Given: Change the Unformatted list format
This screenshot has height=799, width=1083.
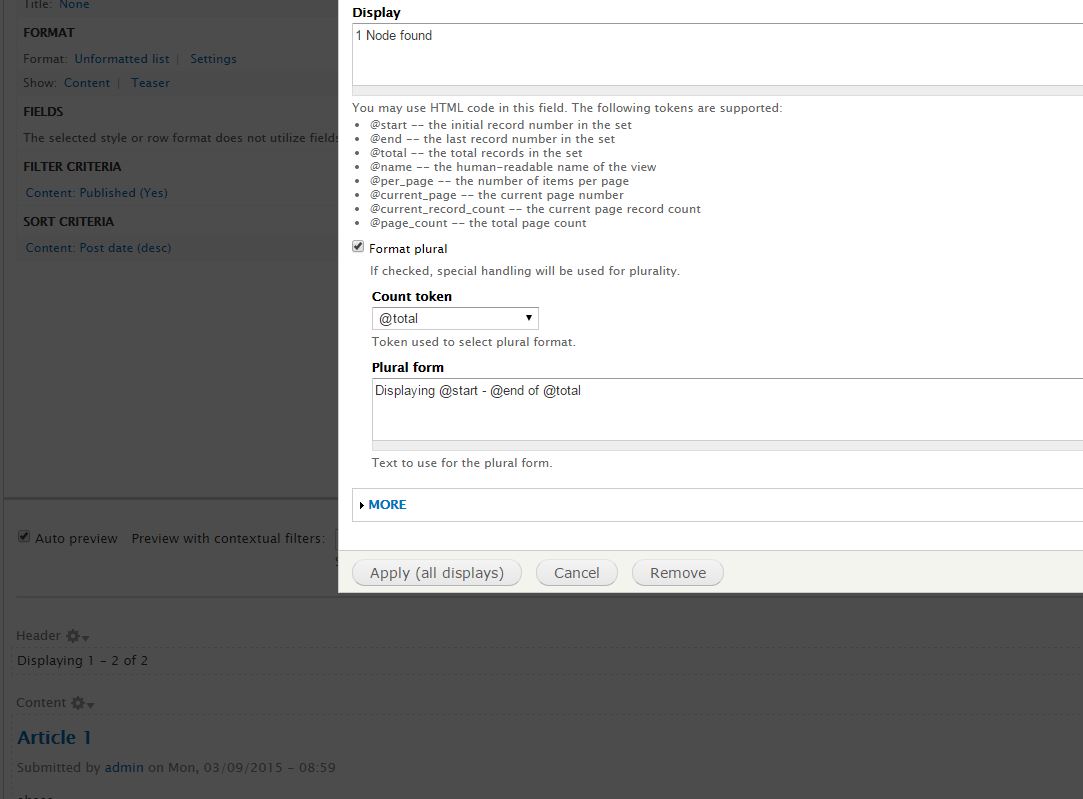Looking at the screenshot, I should click(x=121, y=58).
